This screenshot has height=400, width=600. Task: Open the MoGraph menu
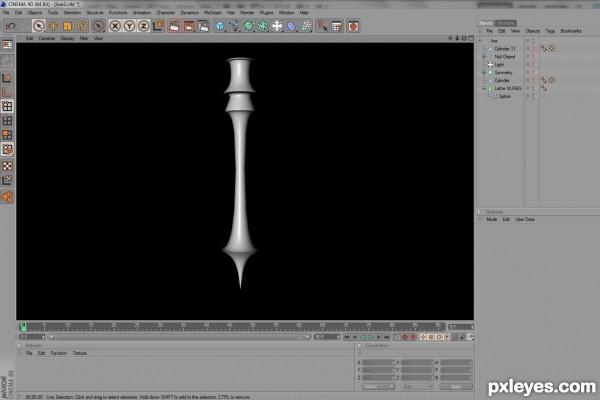click(213, 13)
